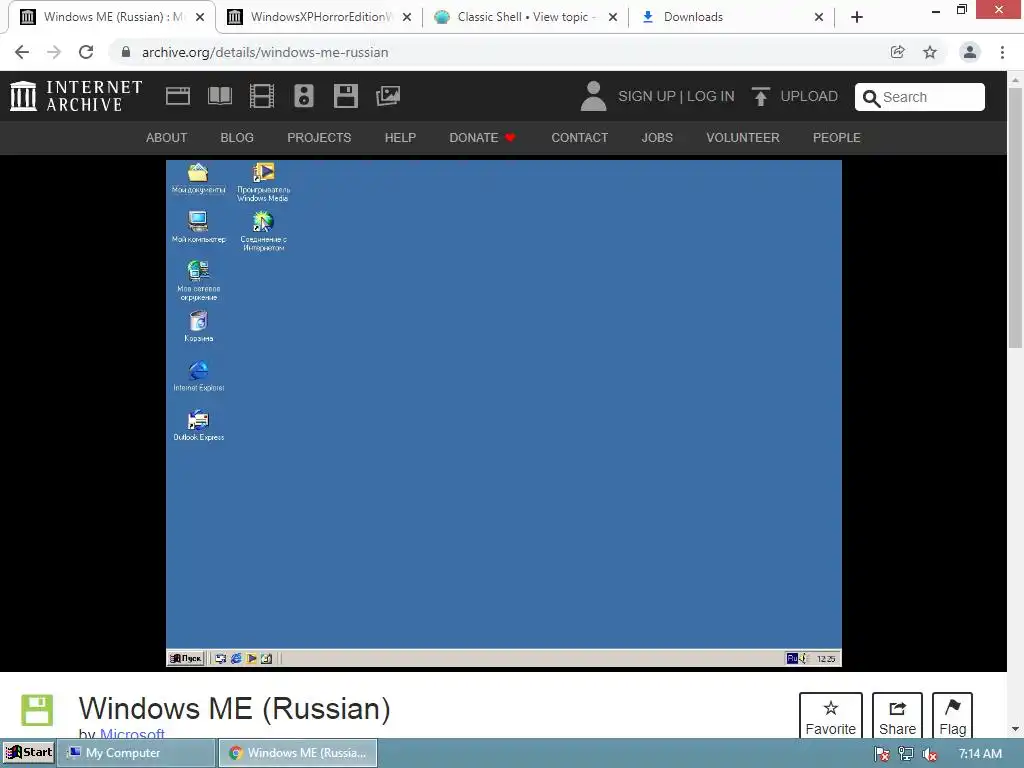Open the BLOG menu item
Image resolution: width=1024 pixels, height=768 pixels.
coord(237,138)
